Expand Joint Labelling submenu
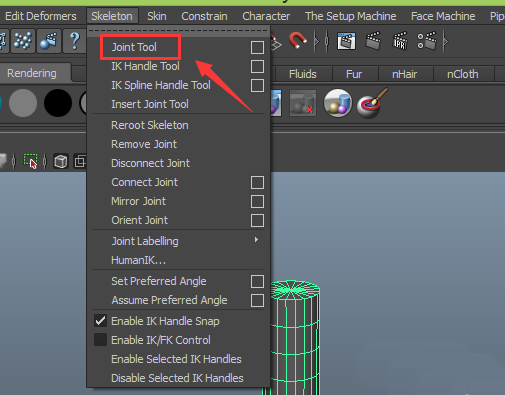 coord(178,241)
